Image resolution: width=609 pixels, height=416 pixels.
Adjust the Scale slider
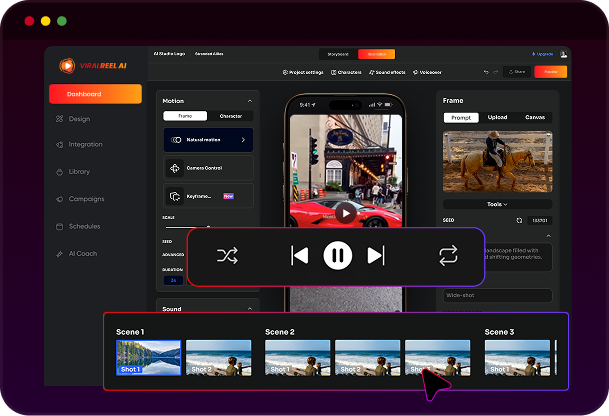pos(208,228)
